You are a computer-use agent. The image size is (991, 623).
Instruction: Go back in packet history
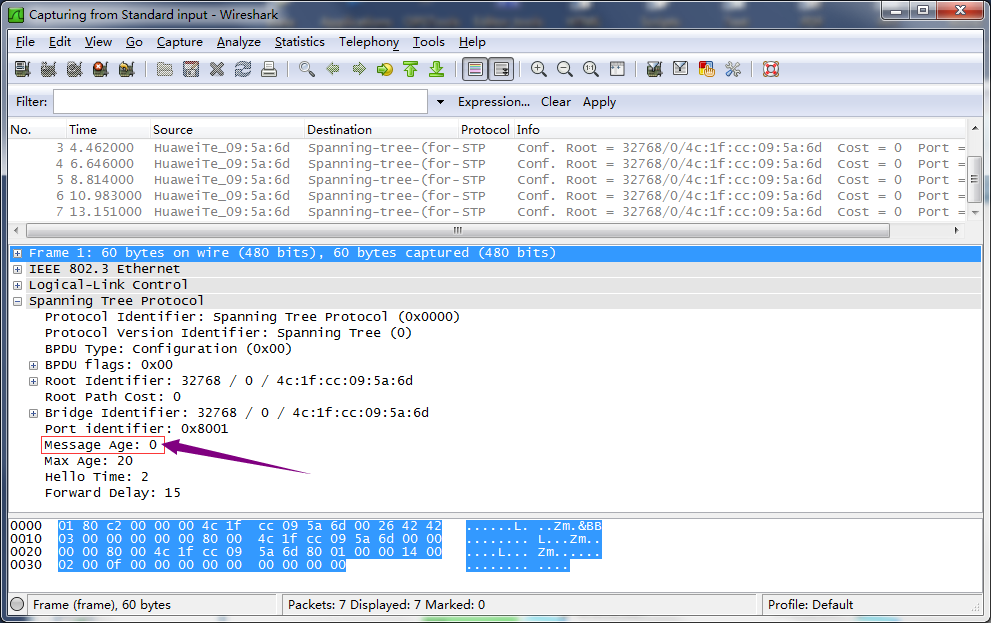coord(333,69)
